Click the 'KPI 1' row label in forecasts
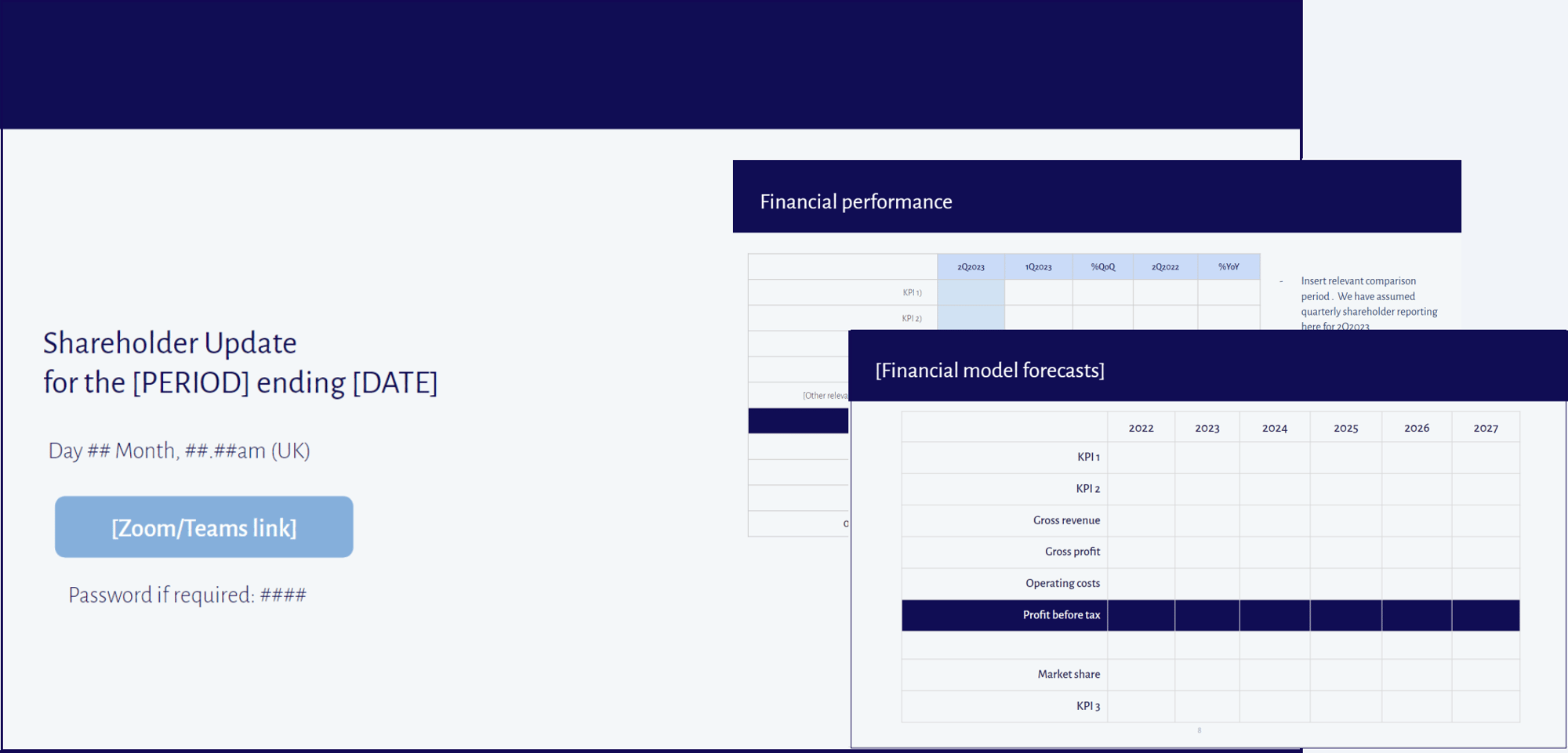Image resolution: width=1568 pixels, height=753 pixels. coord(1088,457)
